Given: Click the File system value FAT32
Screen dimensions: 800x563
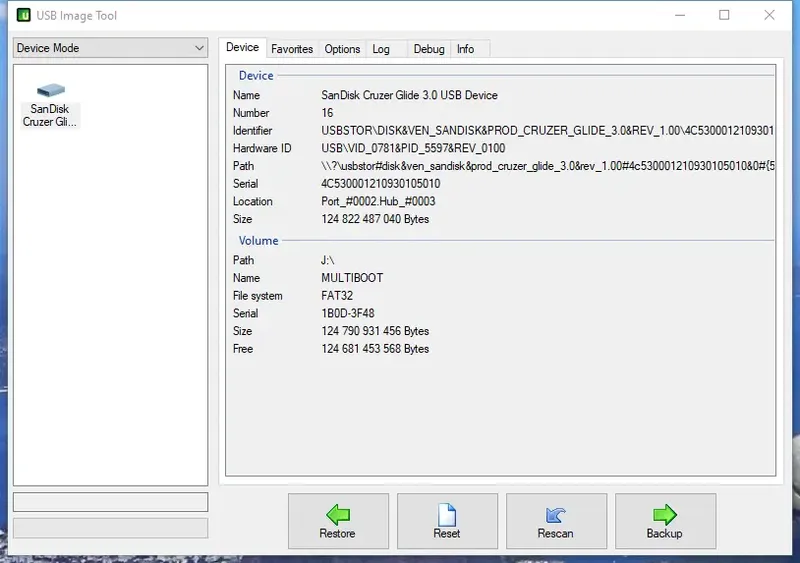Looking at the screenshot, I should click(337, 296).
